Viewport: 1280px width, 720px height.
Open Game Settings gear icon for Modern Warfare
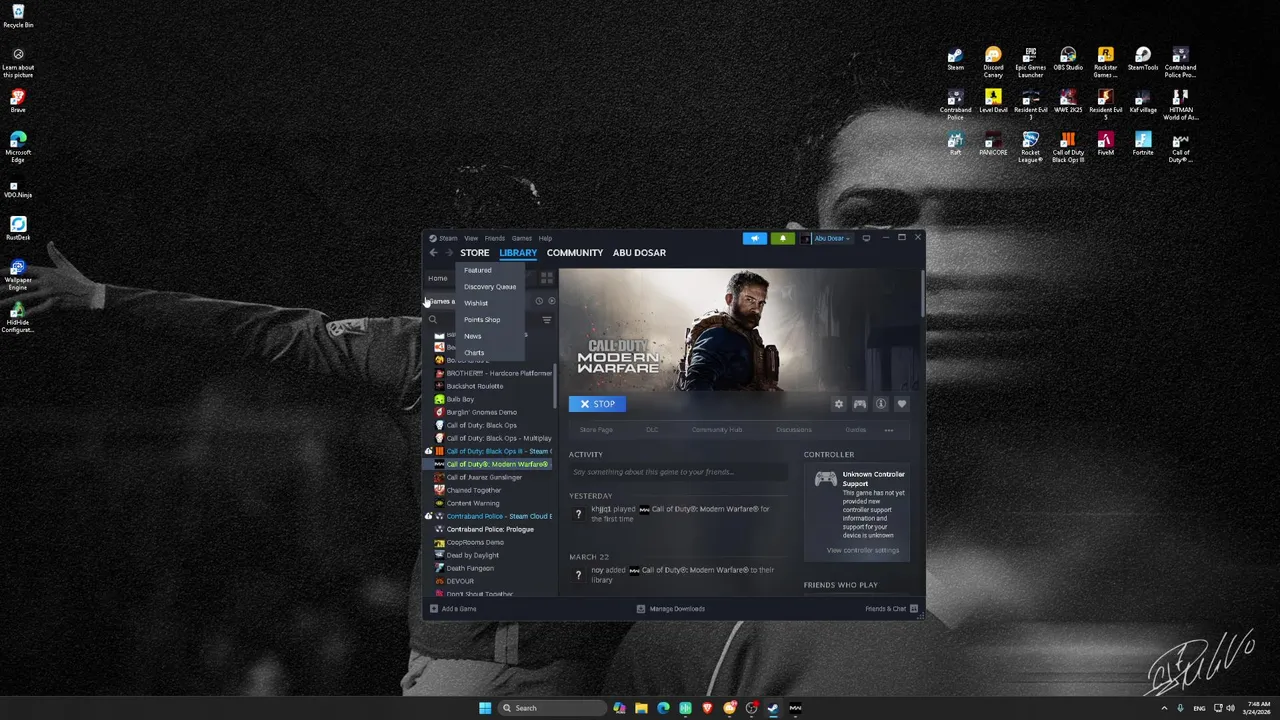pyautogui.click(x=839, y=404)
